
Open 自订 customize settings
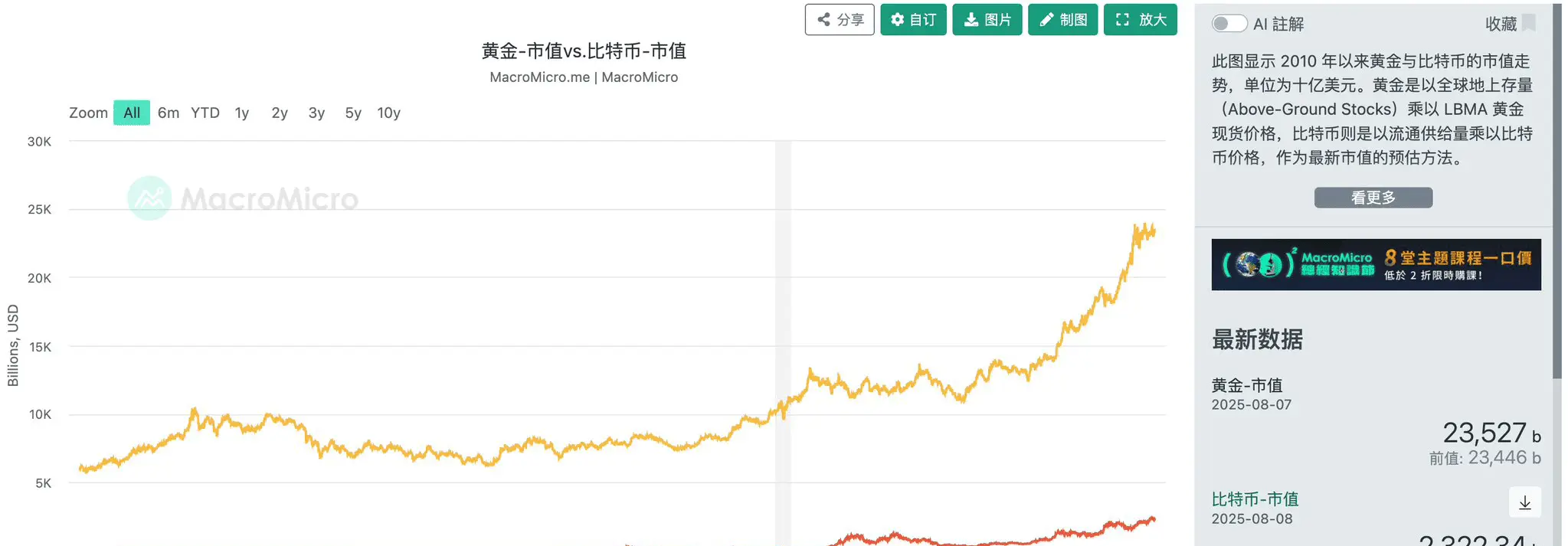pyautogui.click(x=913, y=20)
